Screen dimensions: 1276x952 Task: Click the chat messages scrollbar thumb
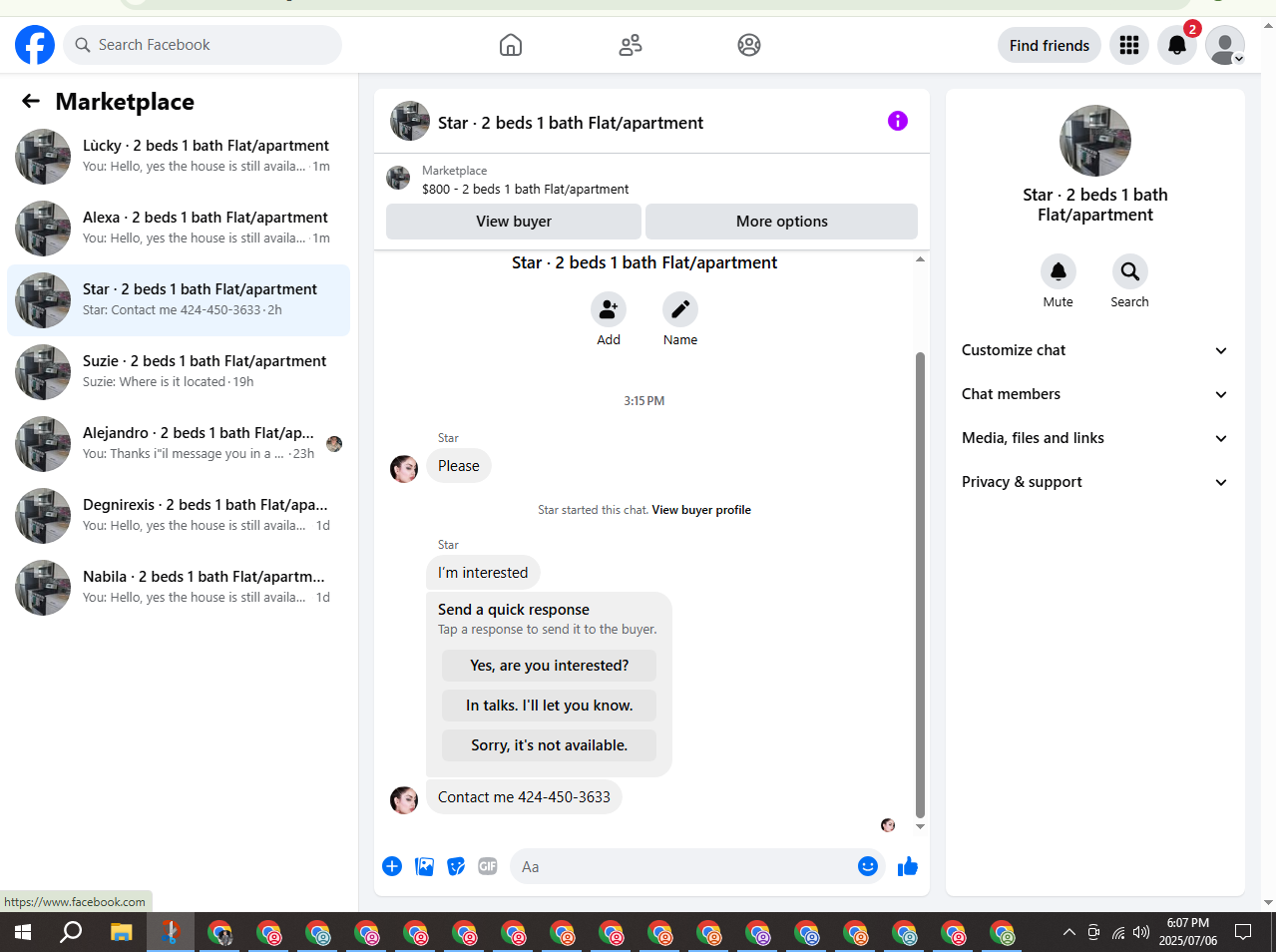pos(920,584)
